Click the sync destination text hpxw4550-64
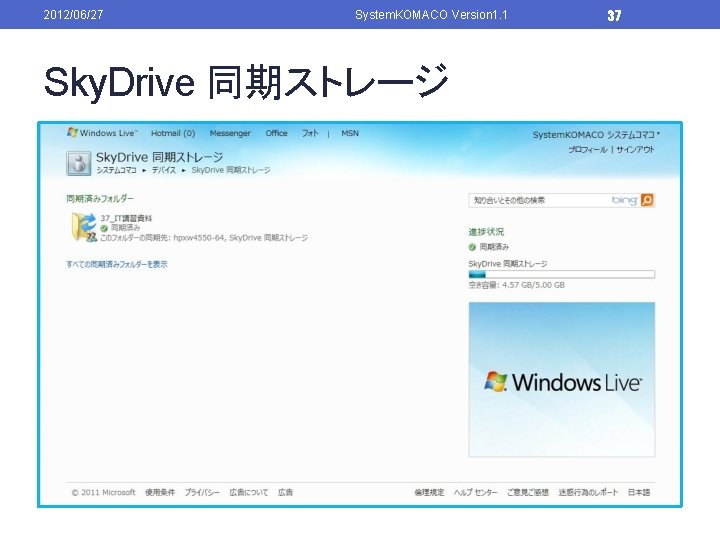 point(199,238)
